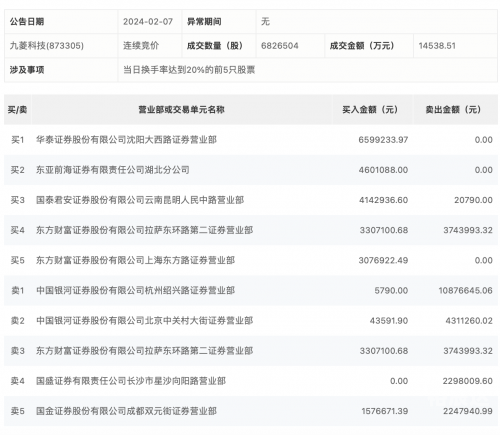The height and width of the screenshot is (435, 500).
Task: Click 中国银河证券股份有限公司杭州绍兴路证券营业部
Action: (x=135, y=291)
